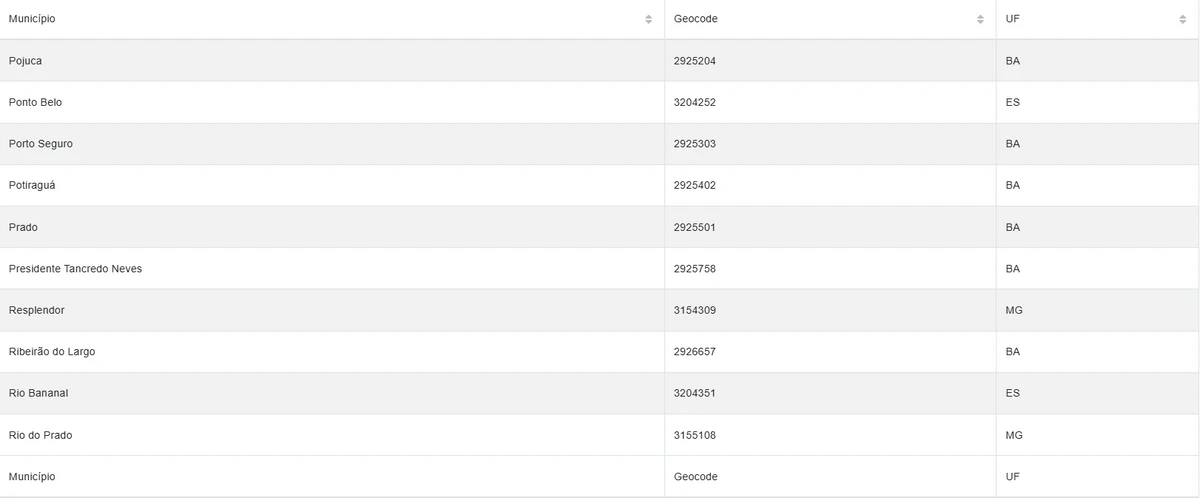This screenshot has height=498, width=1200.
Task: Click the Prado row name
Action: coord(23,227)
